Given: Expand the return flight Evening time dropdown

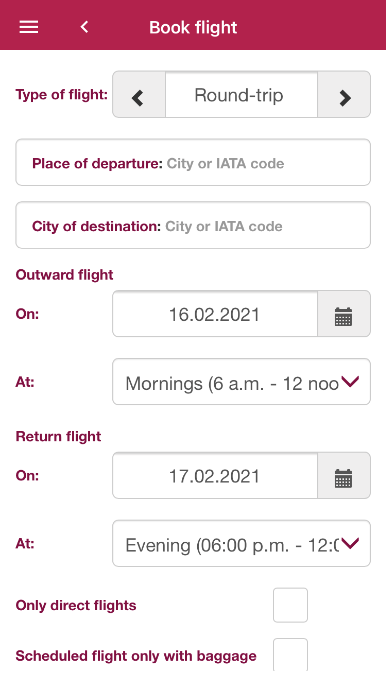Looking at the screenshot, I should 241,543.
